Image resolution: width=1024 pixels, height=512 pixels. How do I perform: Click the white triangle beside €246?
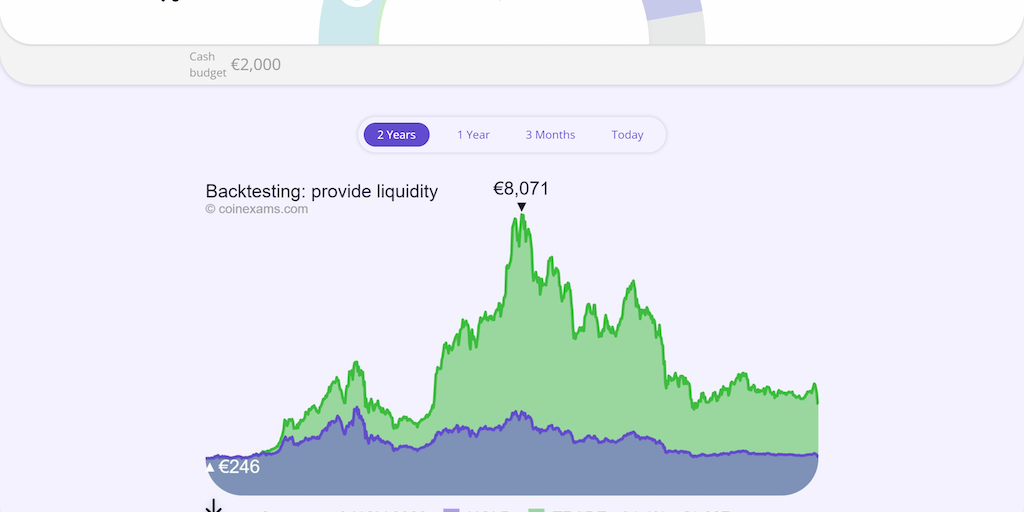tap(210, 467)
